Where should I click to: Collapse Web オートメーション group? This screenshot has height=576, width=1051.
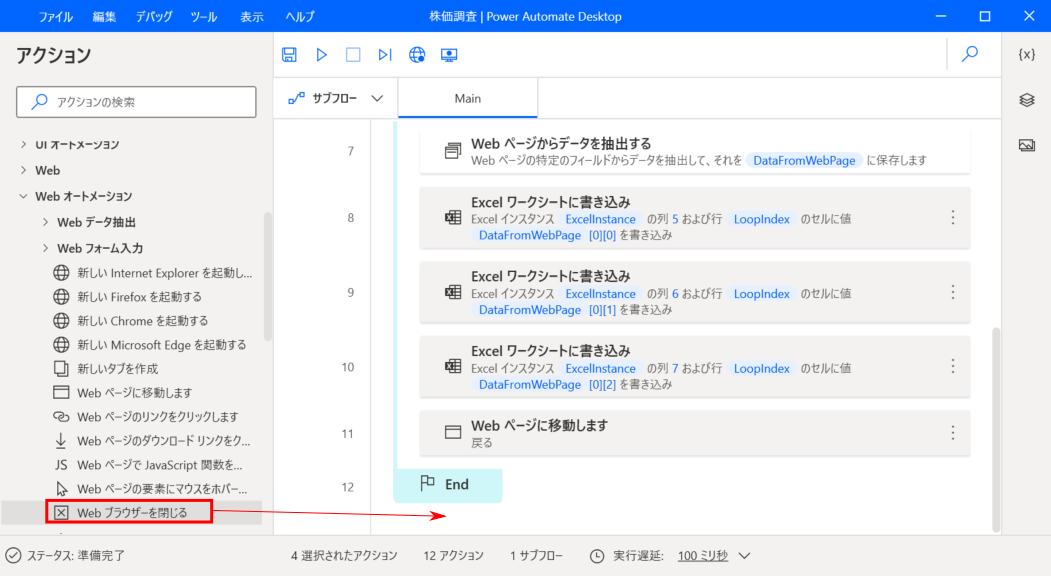click(23, 196)
